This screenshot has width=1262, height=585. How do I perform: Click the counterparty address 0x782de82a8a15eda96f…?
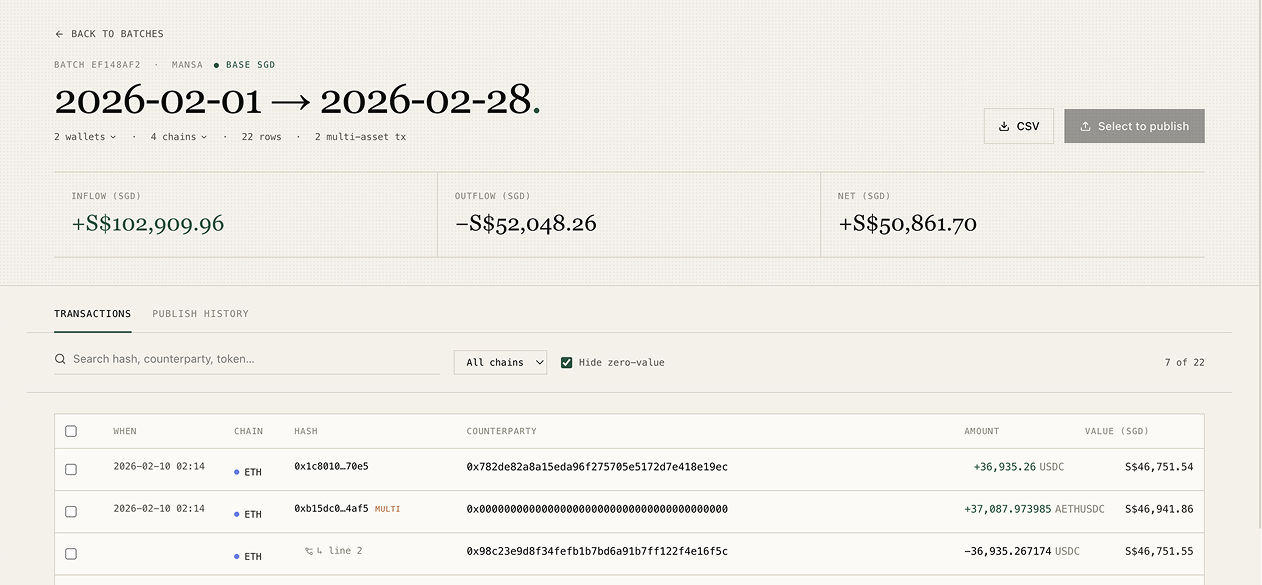tap(596, 467)
